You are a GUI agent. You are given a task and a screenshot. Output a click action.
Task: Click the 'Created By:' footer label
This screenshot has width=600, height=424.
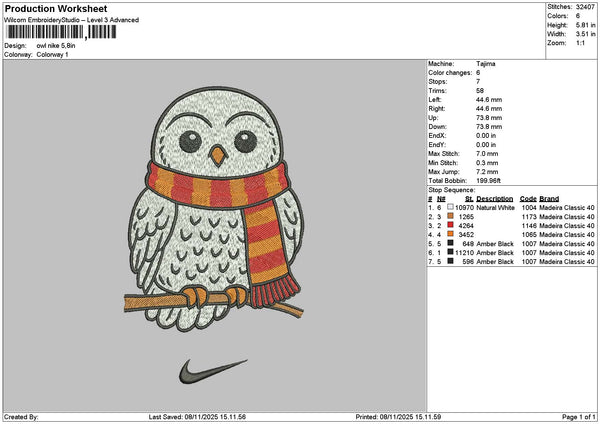pyautogui.click(x=21, y=417)
